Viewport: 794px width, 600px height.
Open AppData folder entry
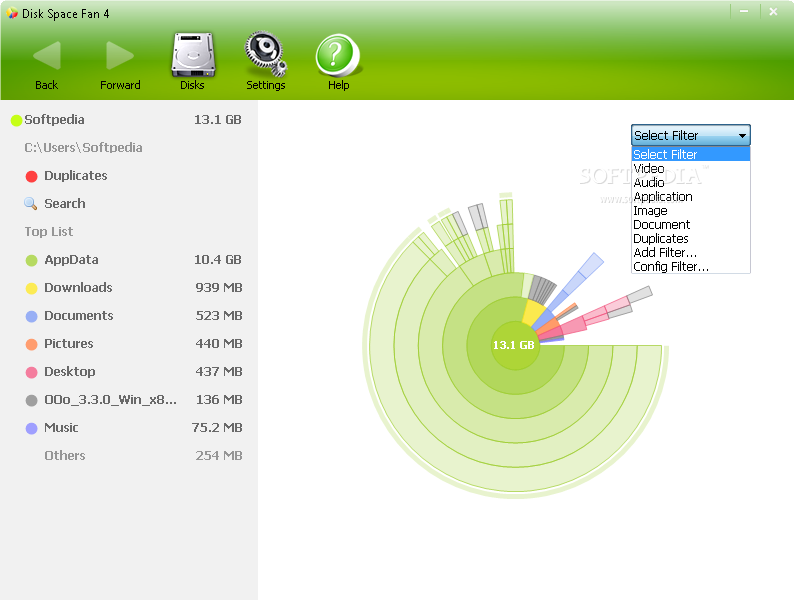coord(71,260)
